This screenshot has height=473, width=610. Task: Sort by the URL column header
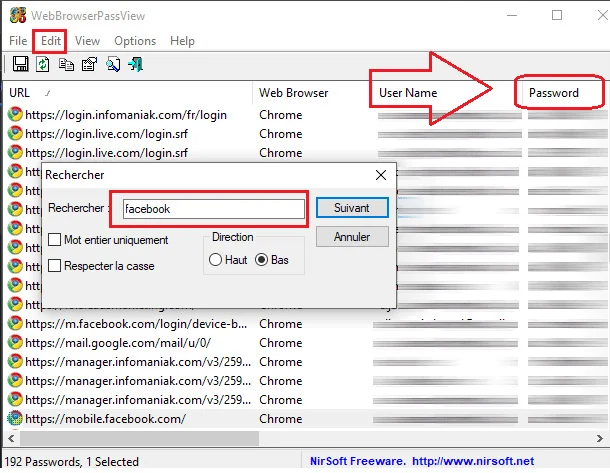tap(127, 93)
